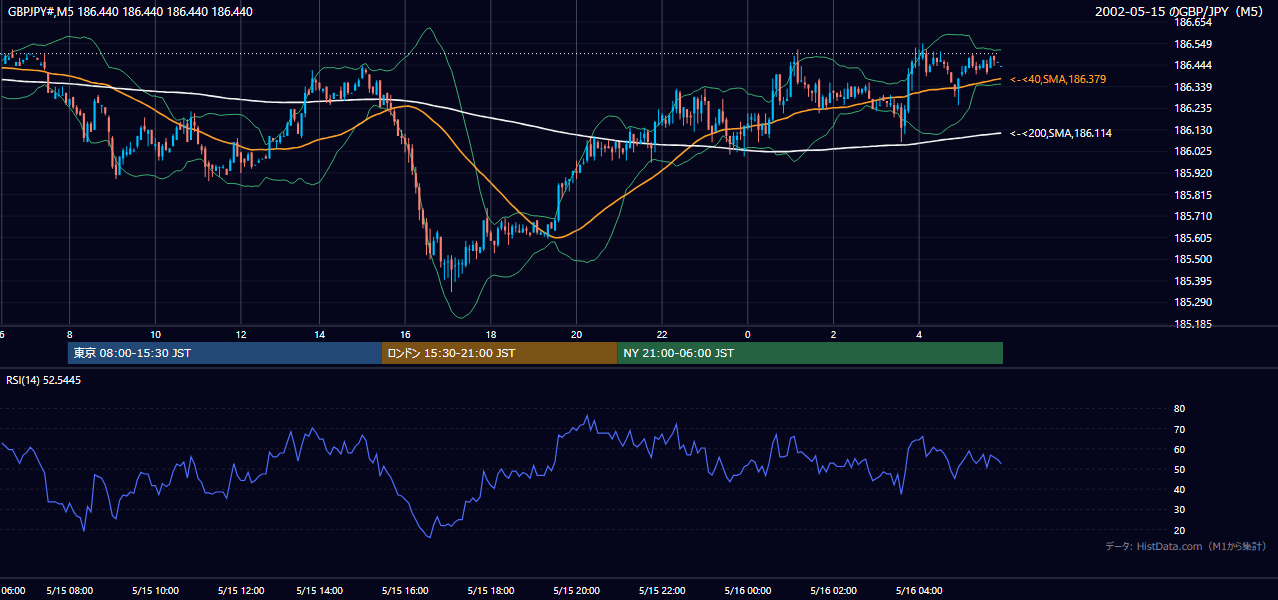Click hour label 10 under price chart

(x=155, y=334)
